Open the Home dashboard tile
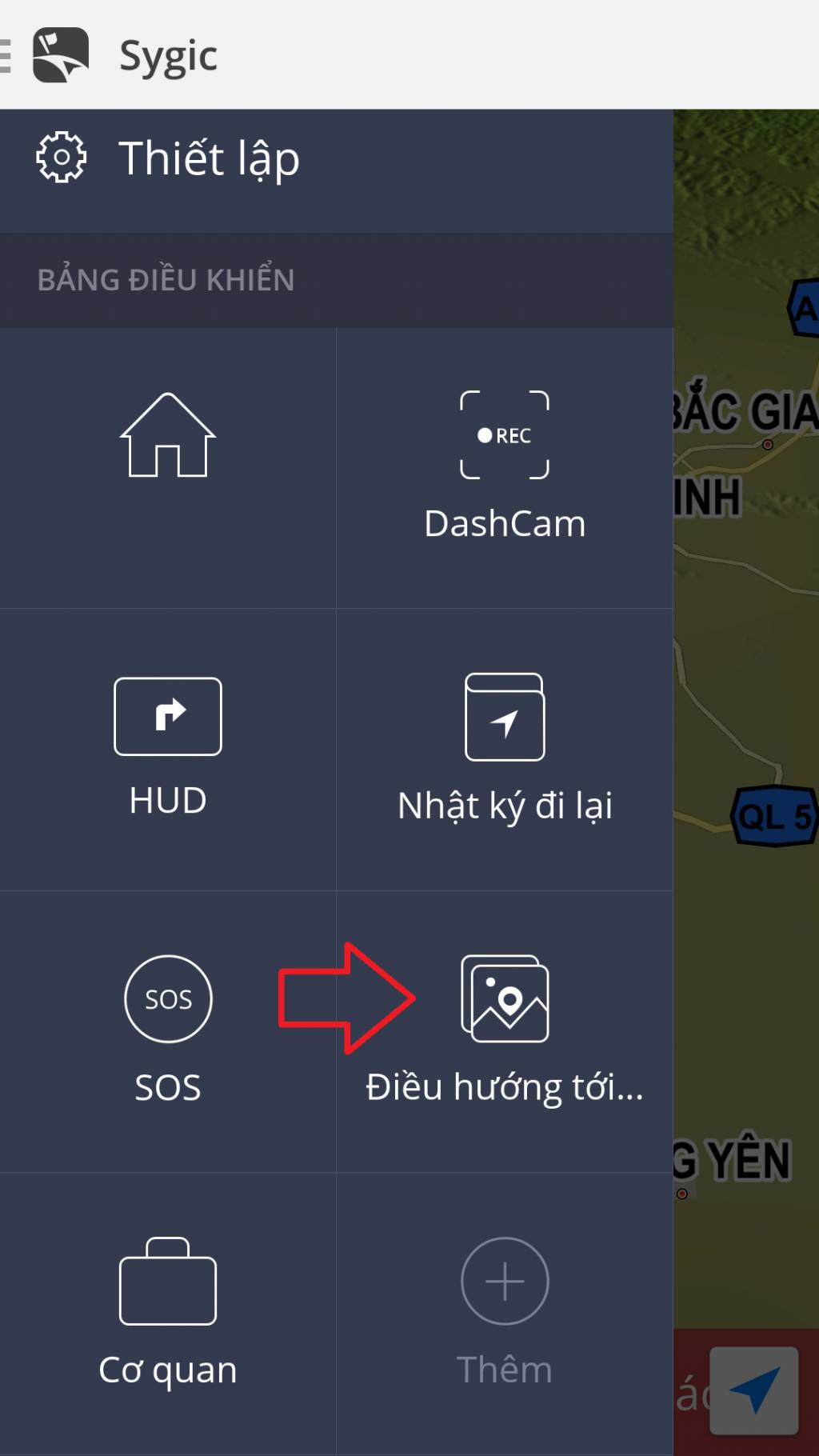The height and width of the screenshot is (1456, 819). (x=168, y=468)
